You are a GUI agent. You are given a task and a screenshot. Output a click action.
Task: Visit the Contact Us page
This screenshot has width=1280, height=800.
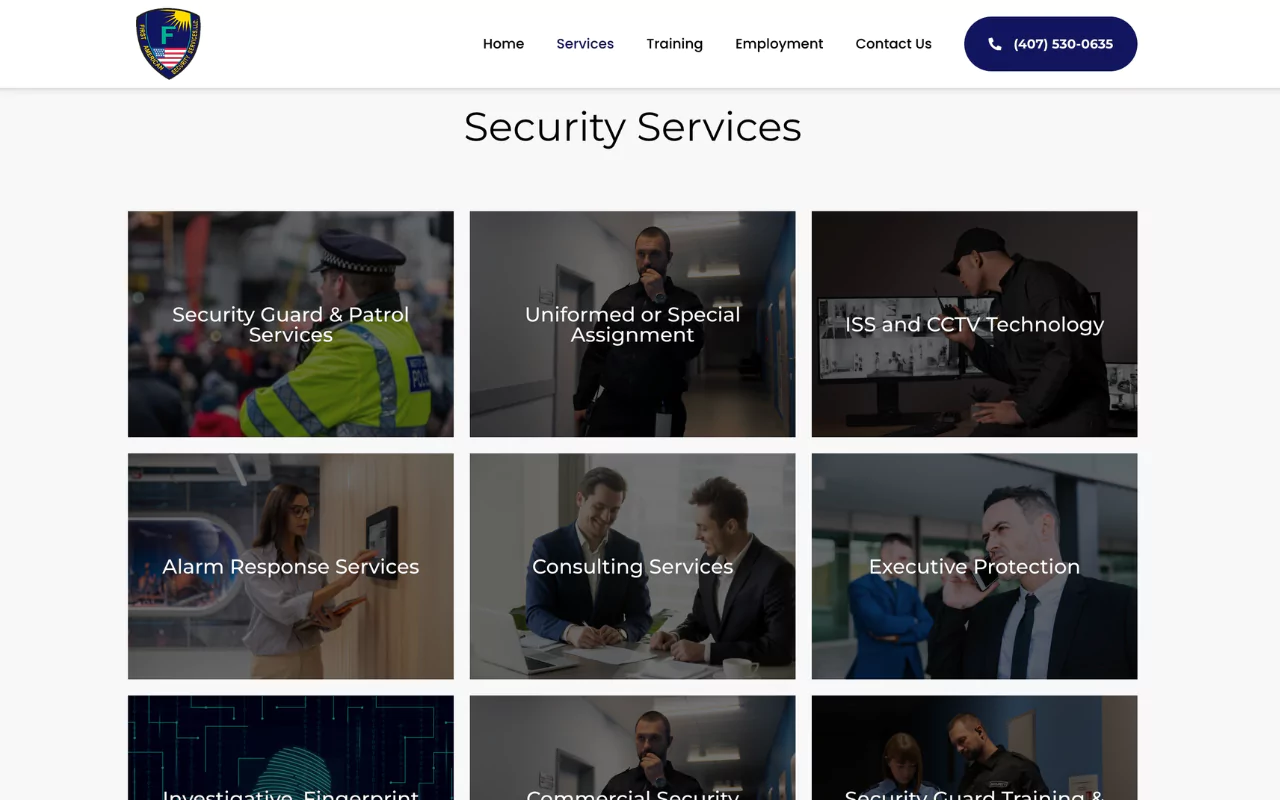click(893, 44)
